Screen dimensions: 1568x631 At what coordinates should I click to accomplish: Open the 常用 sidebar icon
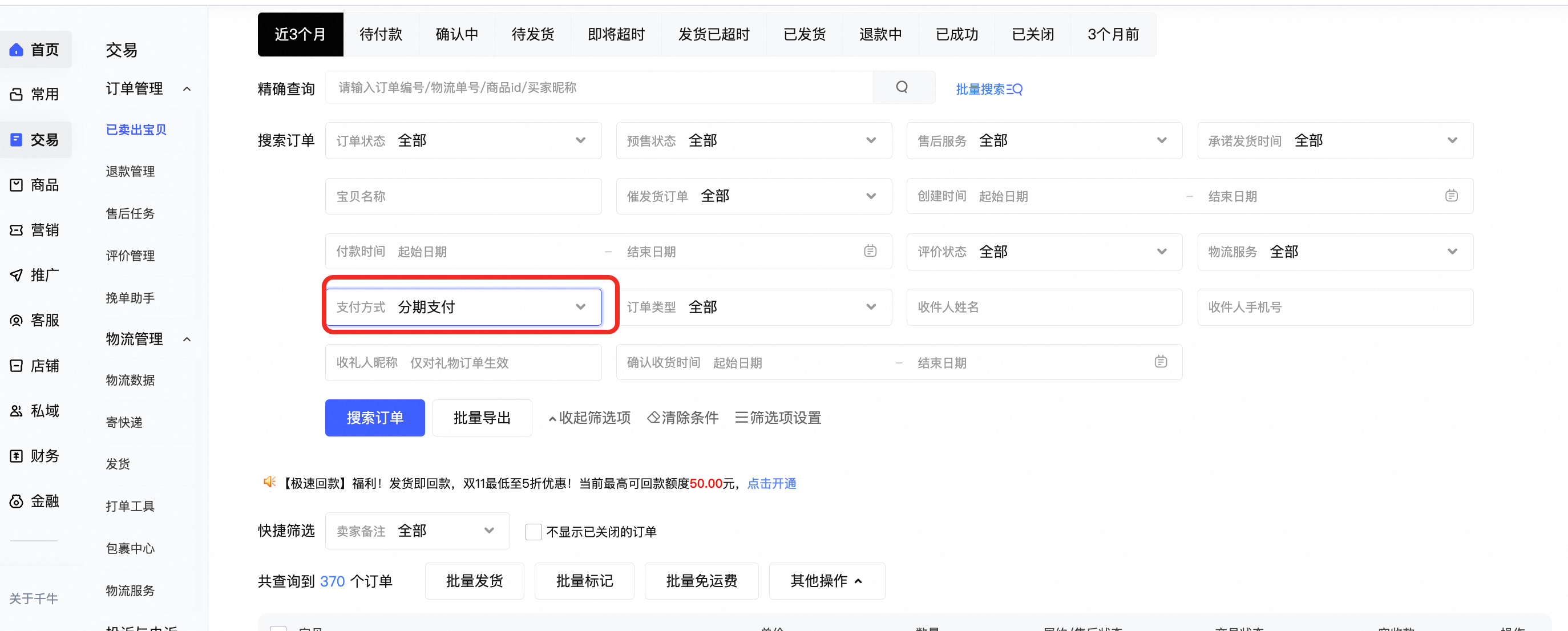click(17, 94)
